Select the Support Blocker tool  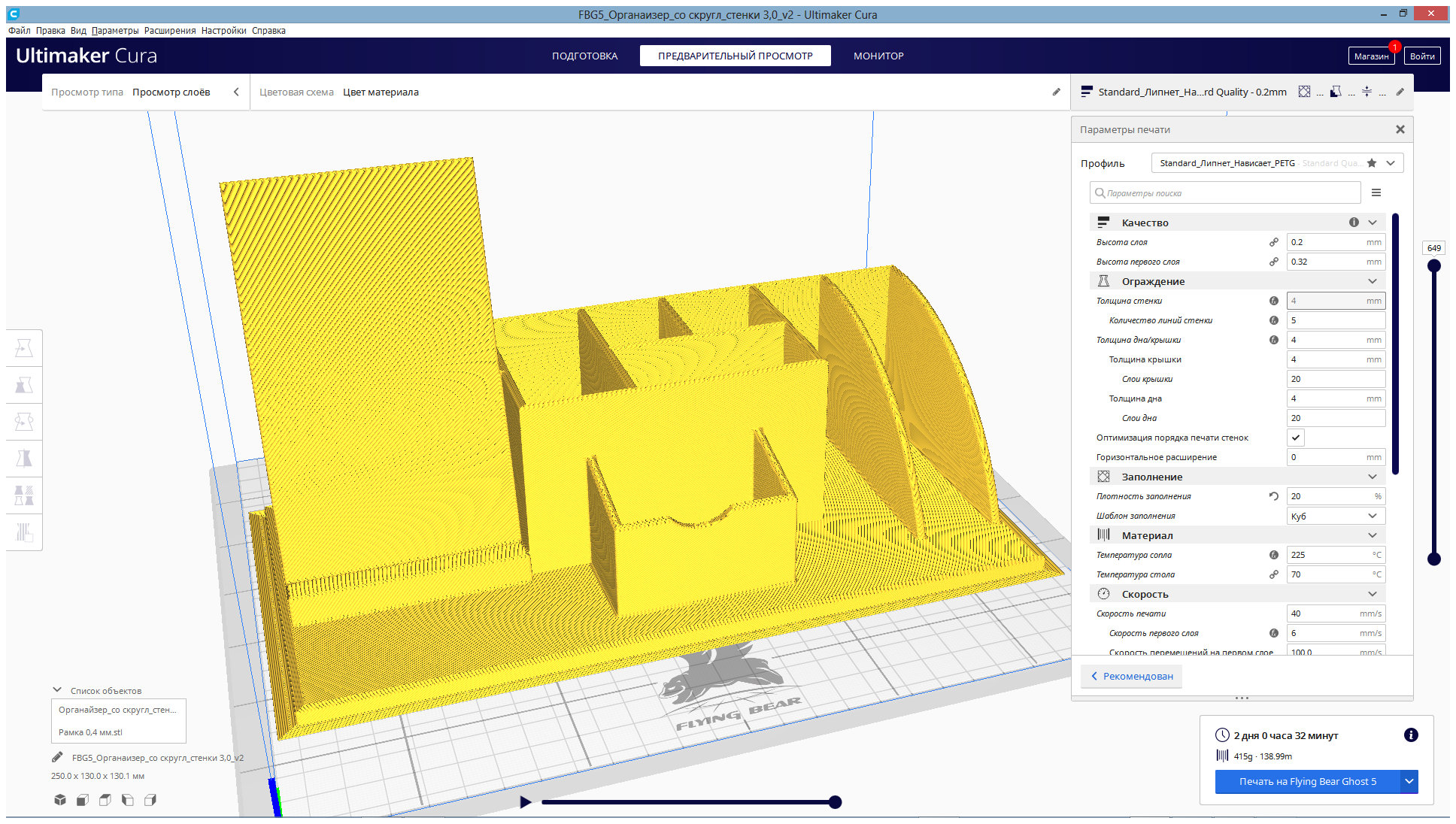pos(24,532)
